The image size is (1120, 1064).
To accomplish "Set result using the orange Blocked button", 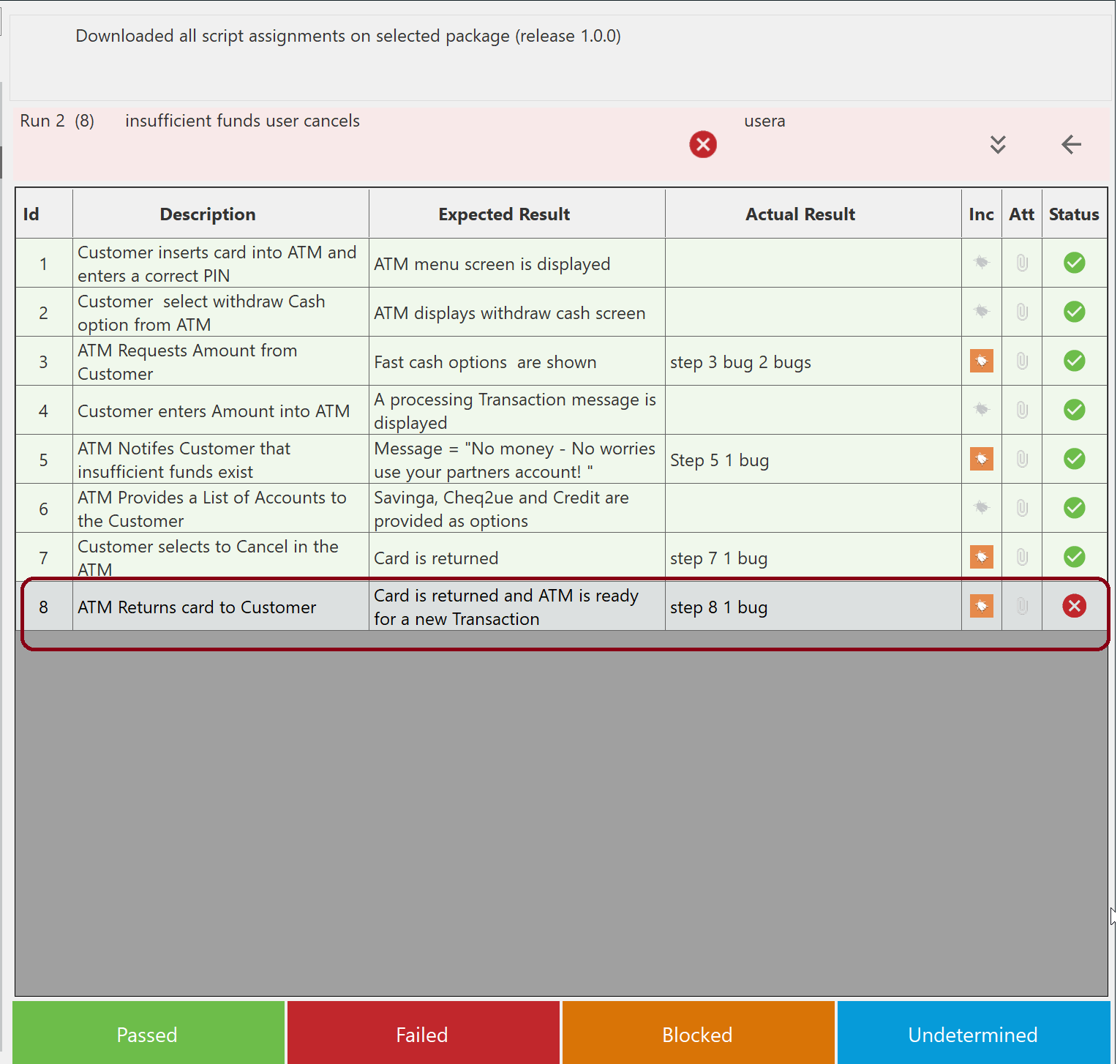I will point(697,1034).
